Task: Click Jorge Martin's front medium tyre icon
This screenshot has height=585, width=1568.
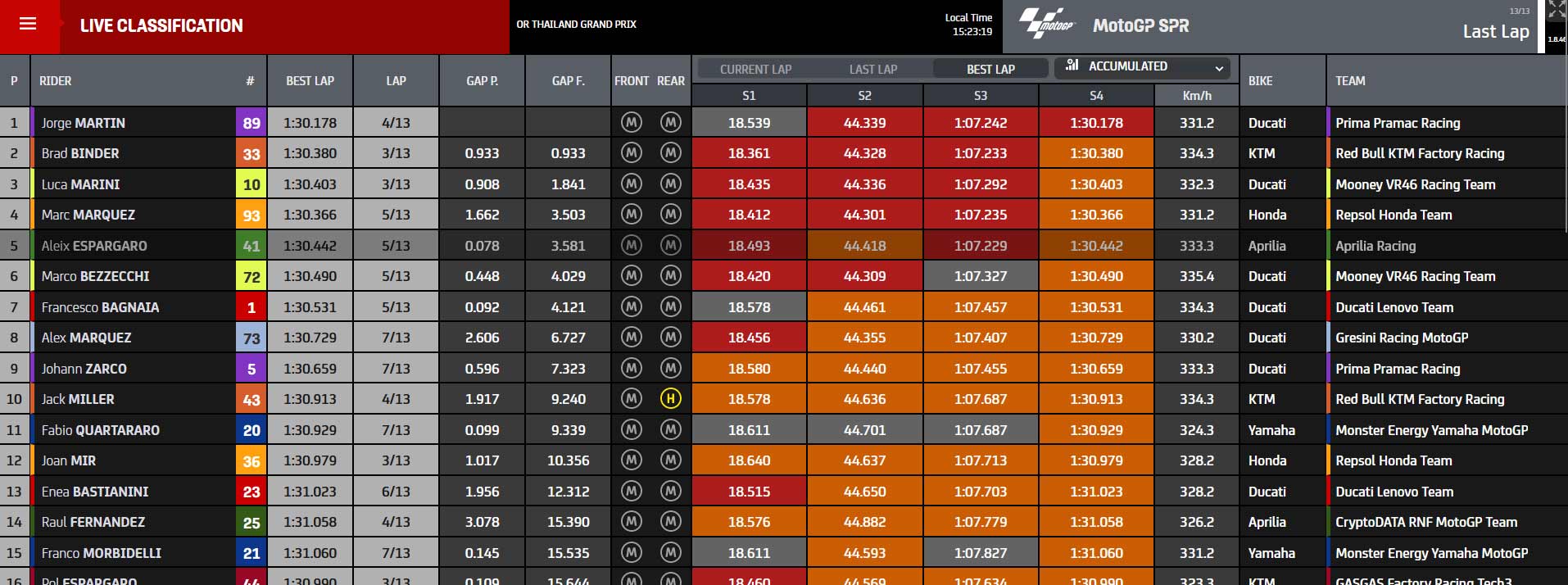Action: pos(631,123)
